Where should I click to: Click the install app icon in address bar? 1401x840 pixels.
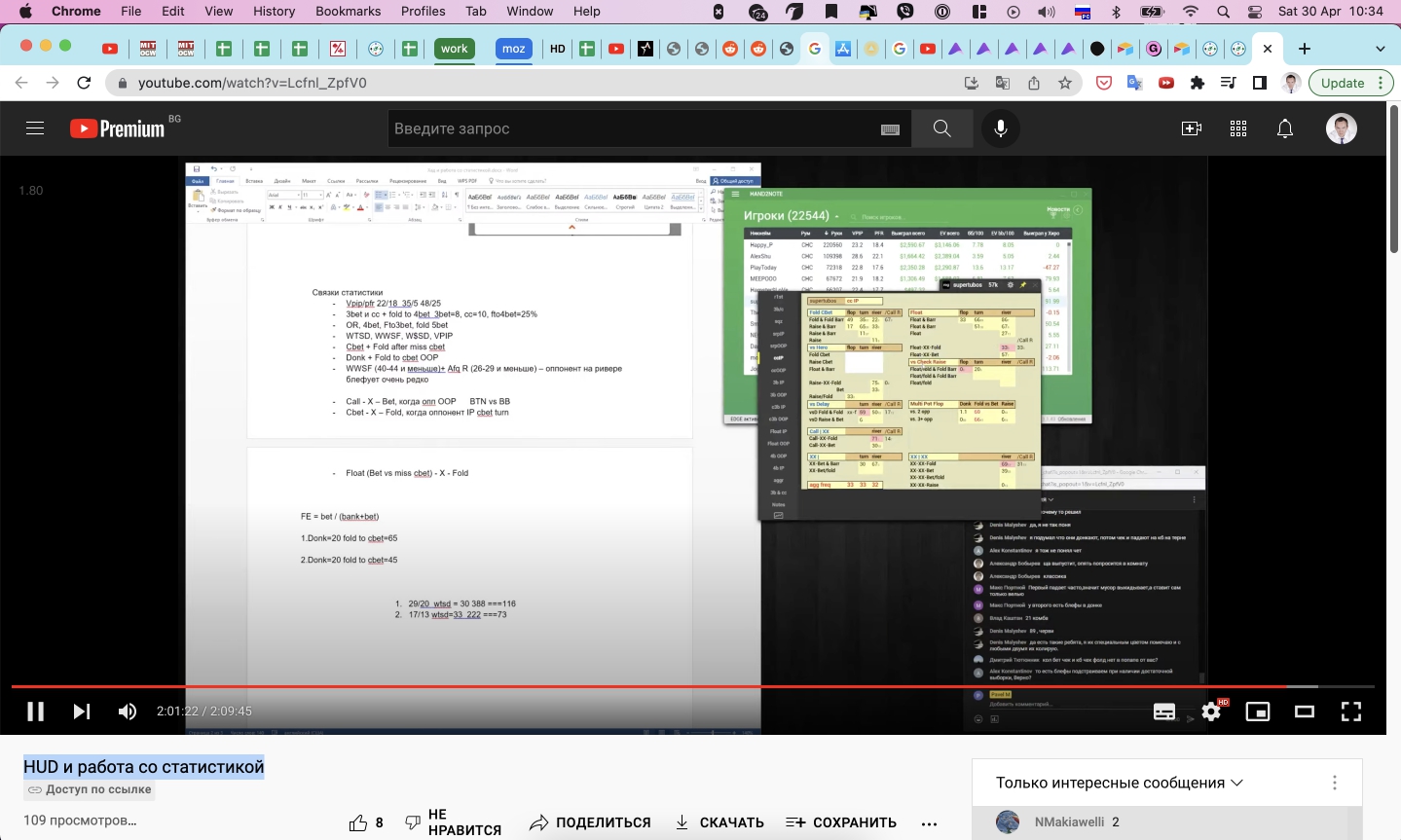click(x=971, y=83)
